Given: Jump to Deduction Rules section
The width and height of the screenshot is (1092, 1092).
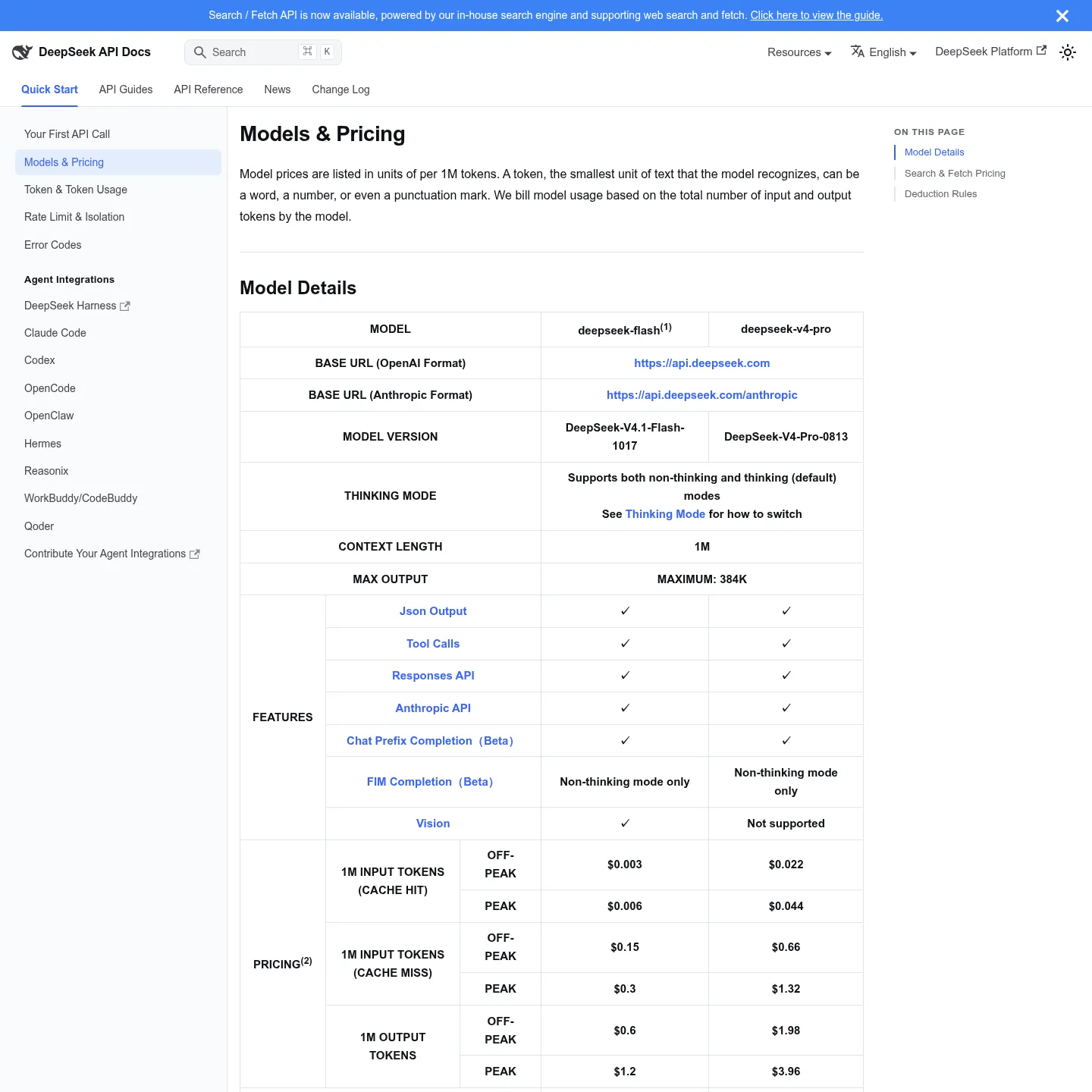Looking at the screenshot, I should 940,194.
